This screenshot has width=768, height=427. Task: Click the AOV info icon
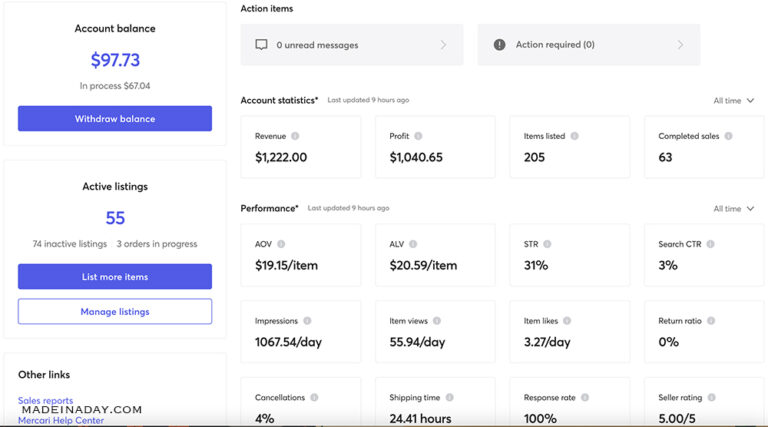click(281, 244)
